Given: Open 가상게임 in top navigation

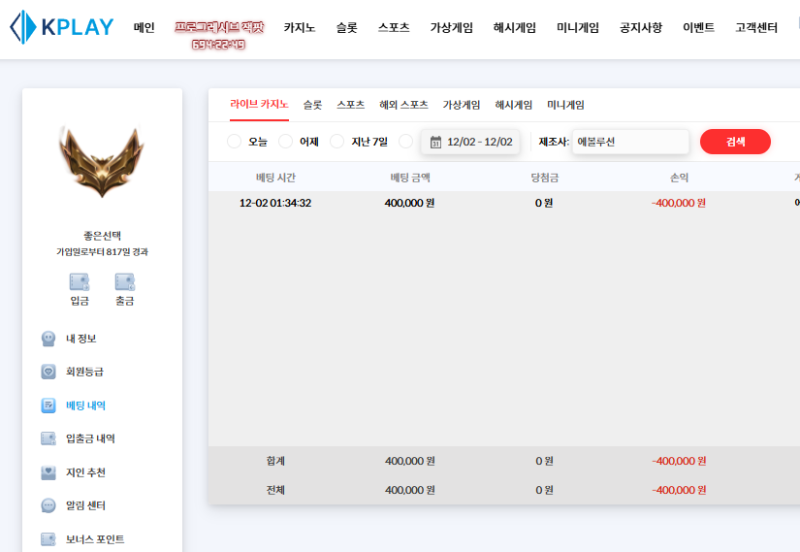Looking at the screenshot, I should coord(452,28).
